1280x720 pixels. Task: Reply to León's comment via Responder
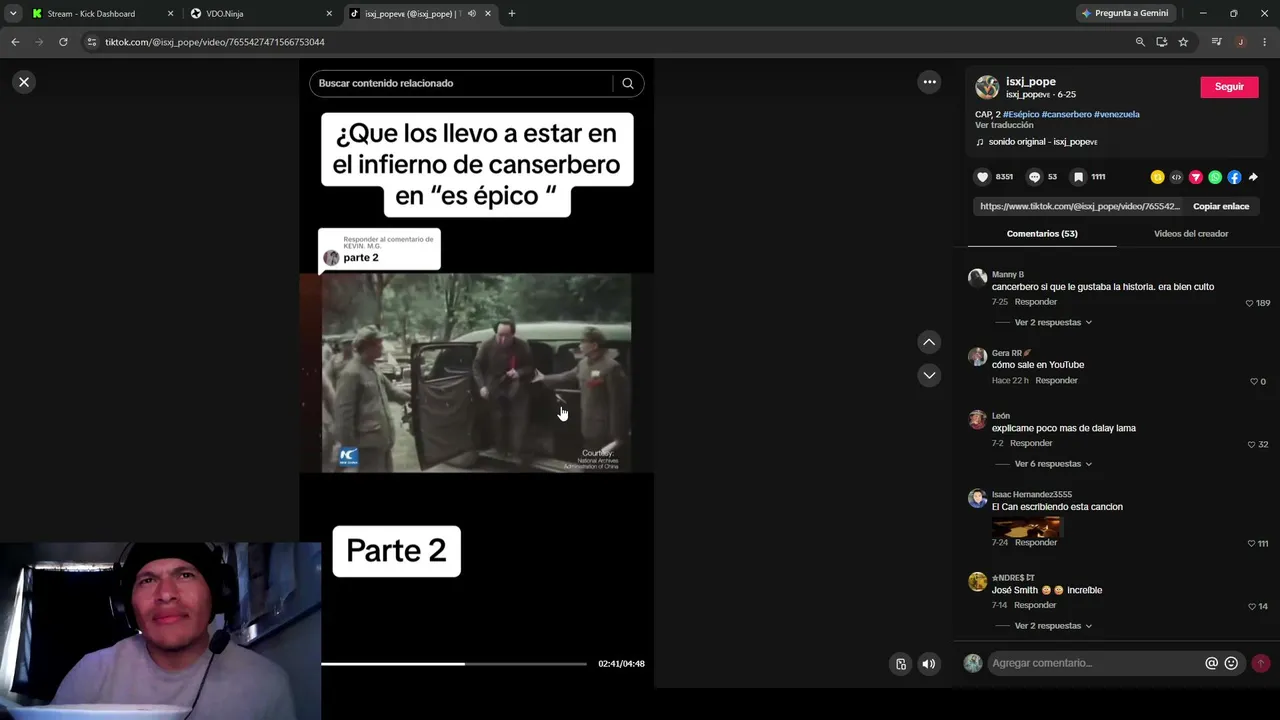coord(1031,443)
